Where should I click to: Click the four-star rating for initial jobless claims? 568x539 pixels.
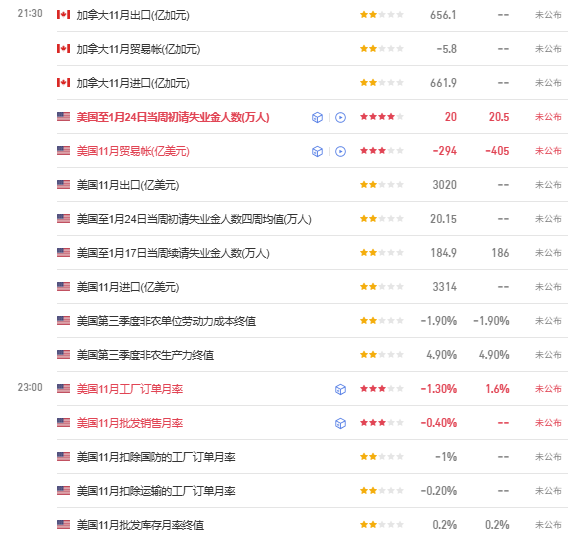(x=381, y=117)
